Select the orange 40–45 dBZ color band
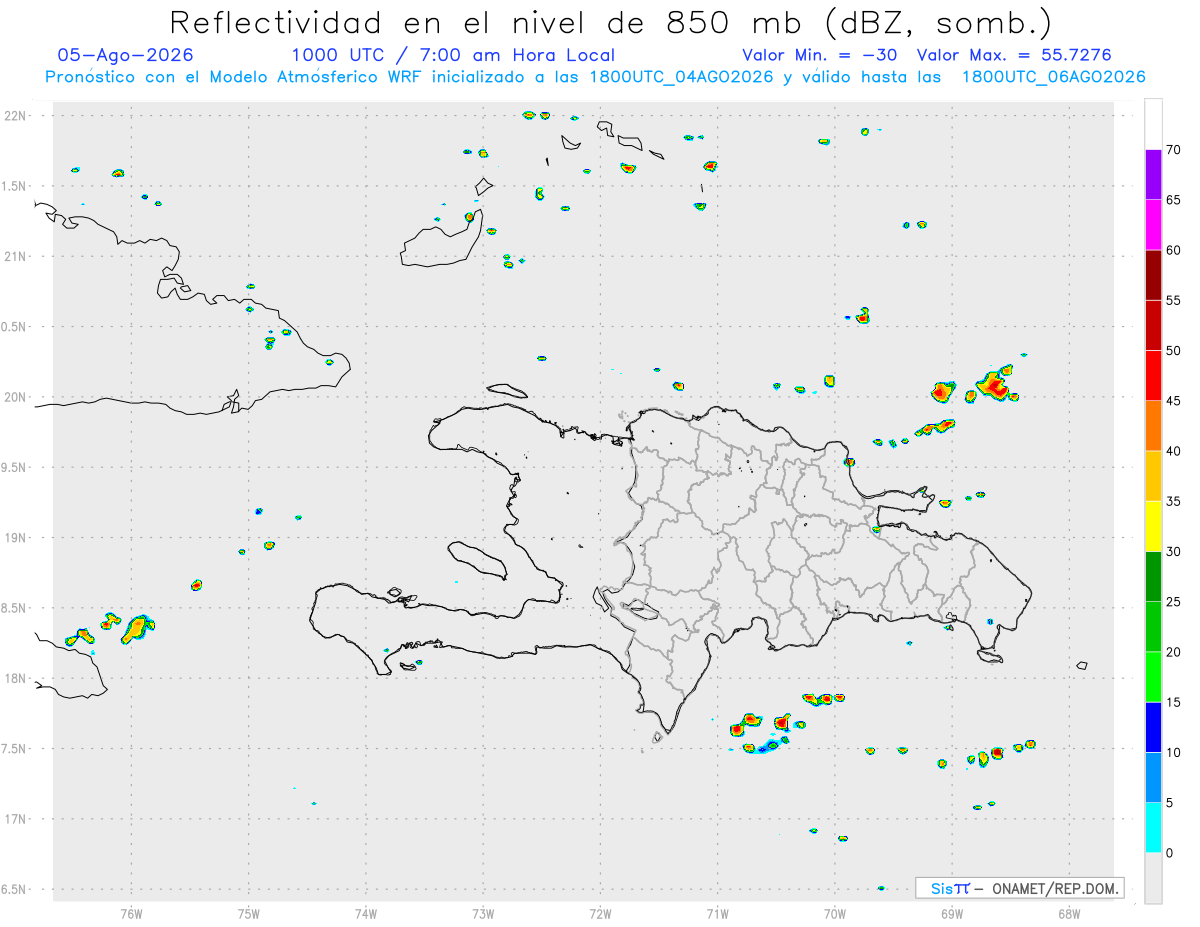1200x927 pixels. (1153, 426)
